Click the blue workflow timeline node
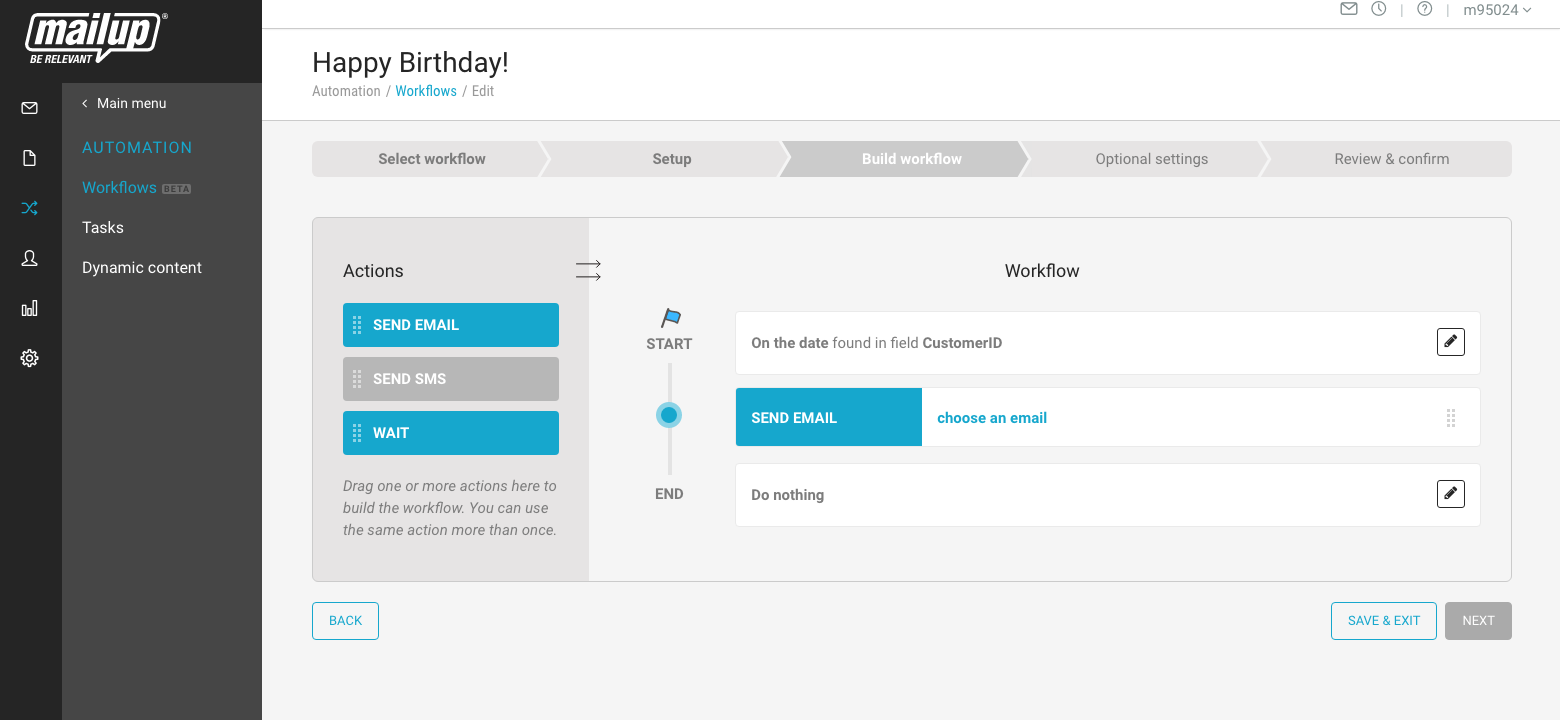This screenshot has height=720, width=1560. coord(669,415)
